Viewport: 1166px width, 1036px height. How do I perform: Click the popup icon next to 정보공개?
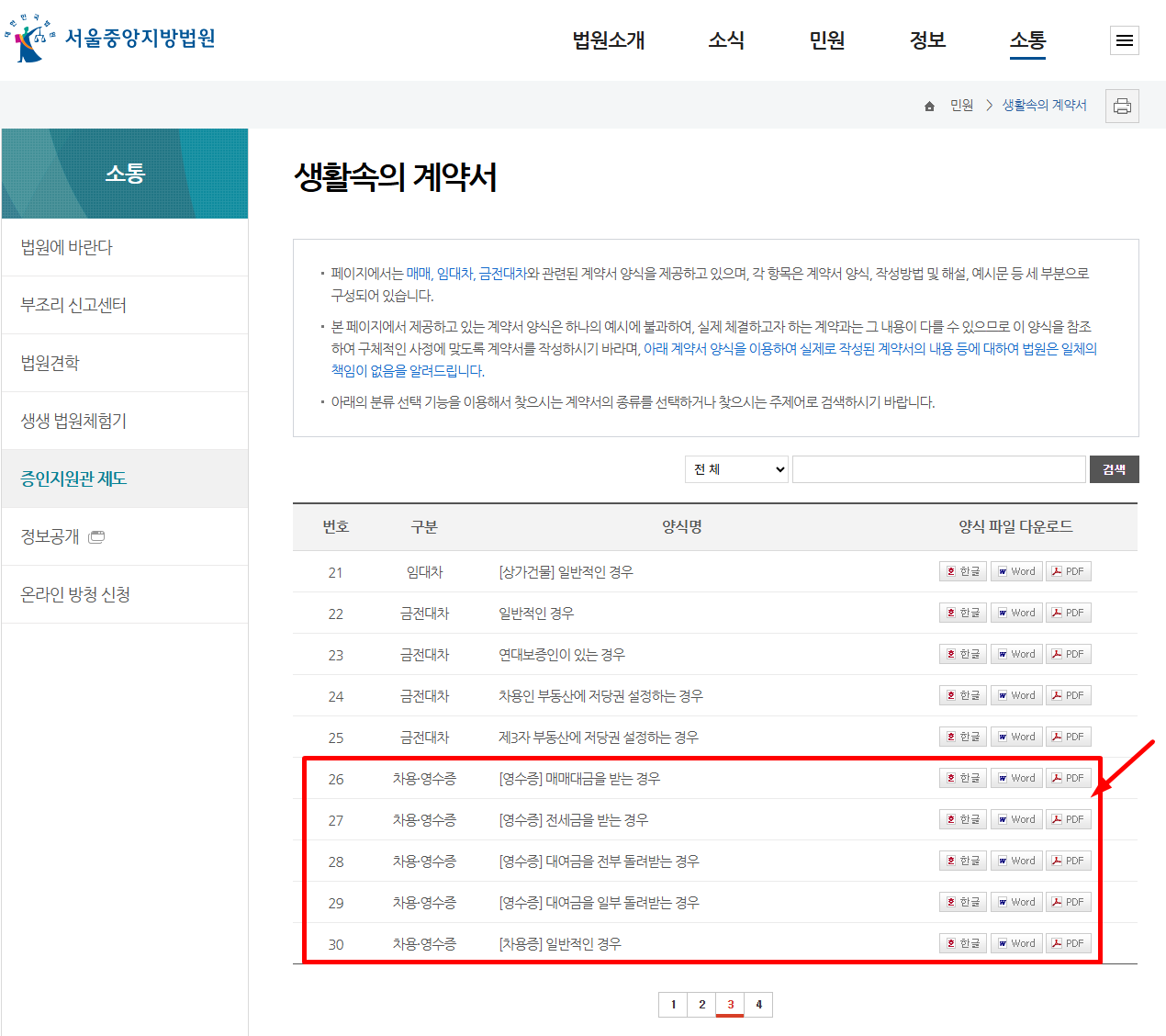97,535
